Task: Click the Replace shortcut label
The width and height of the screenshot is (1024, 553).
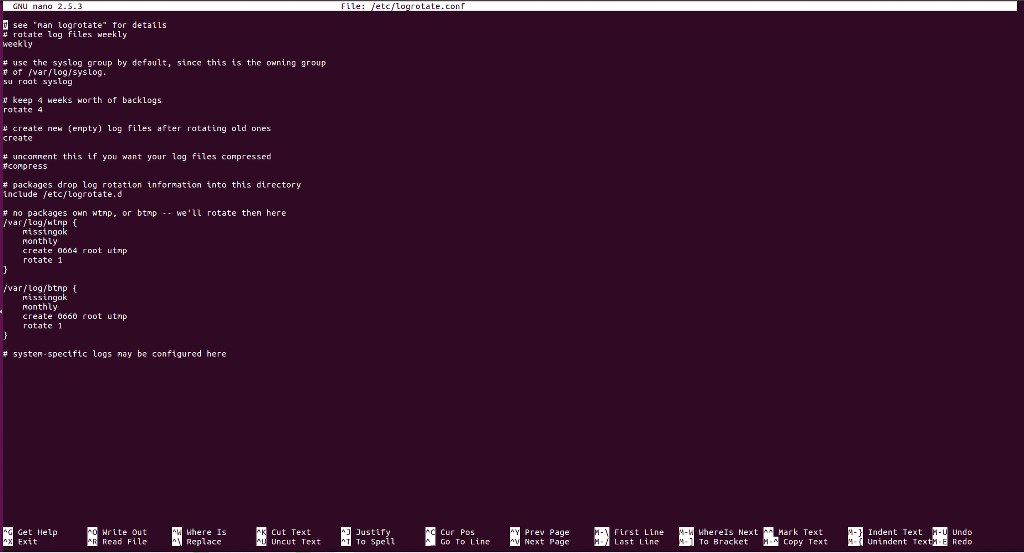Action: tap(204, 542)
